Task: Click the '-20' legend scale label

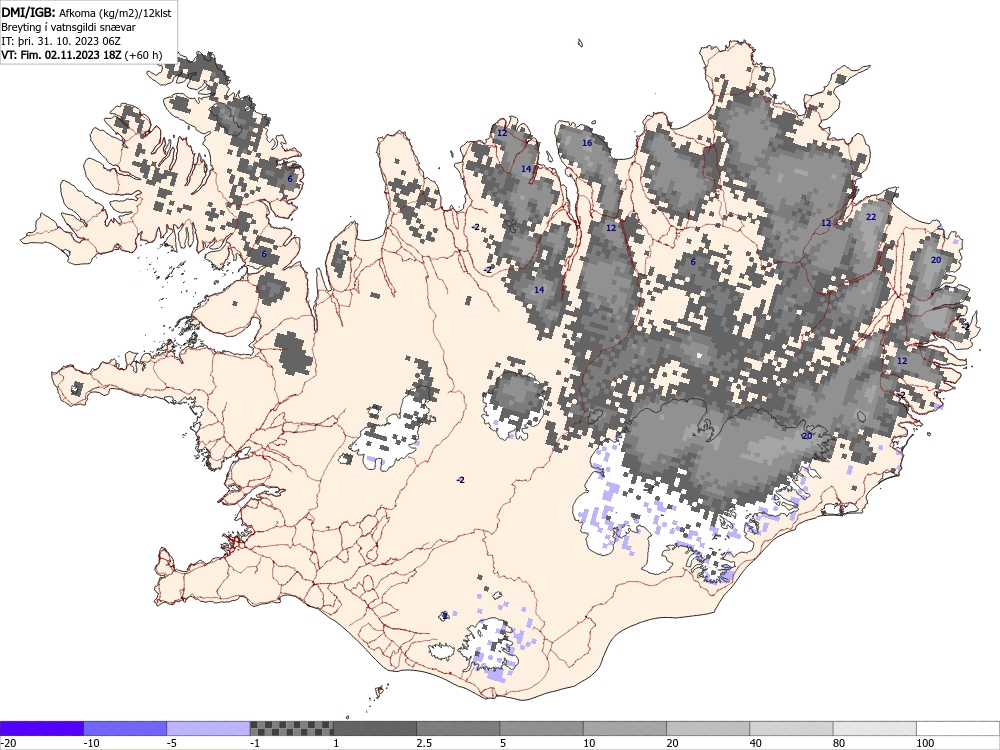Action: tap(8, 743)
